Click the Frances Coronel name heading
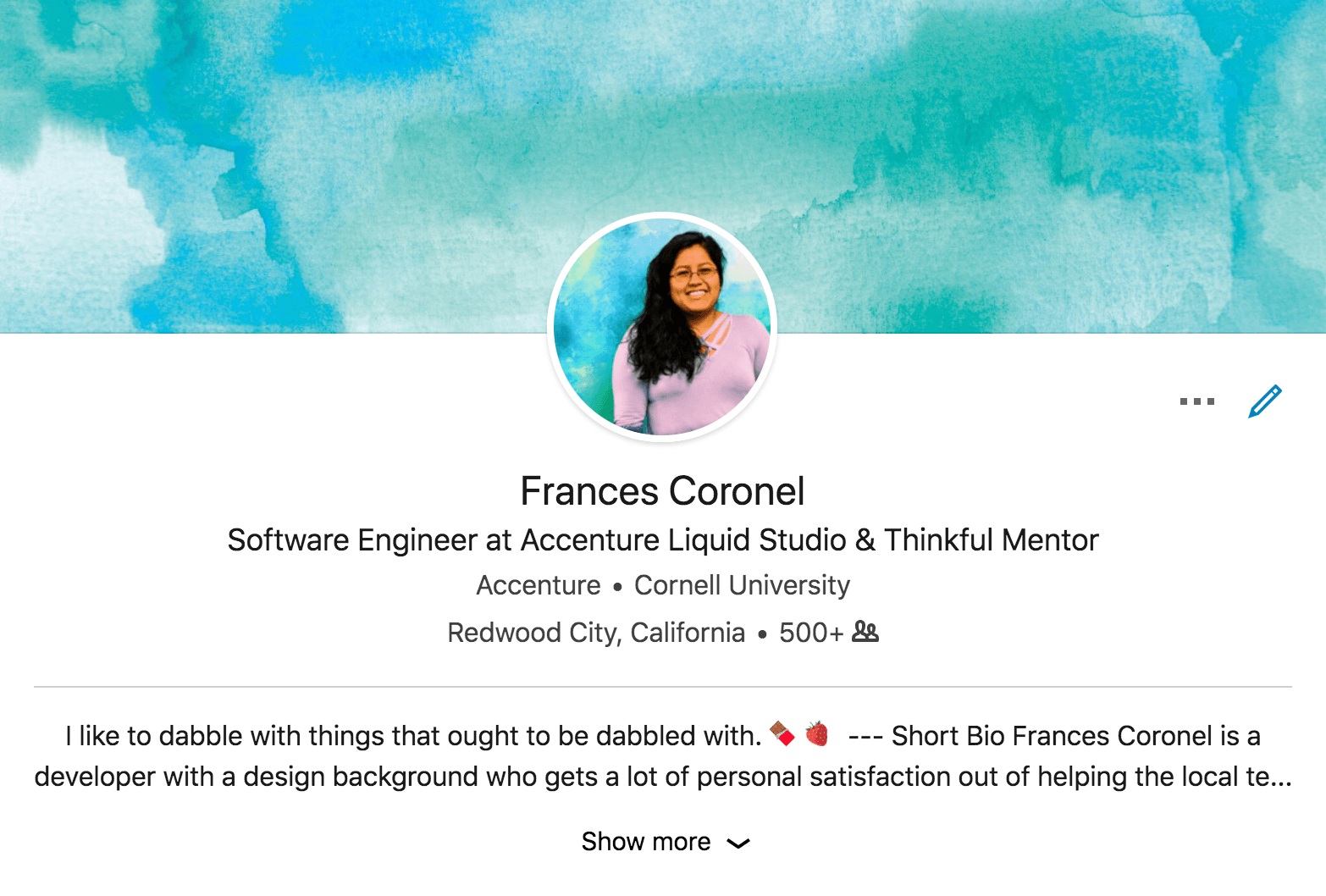1326x896 pixels. click(662, 491)
